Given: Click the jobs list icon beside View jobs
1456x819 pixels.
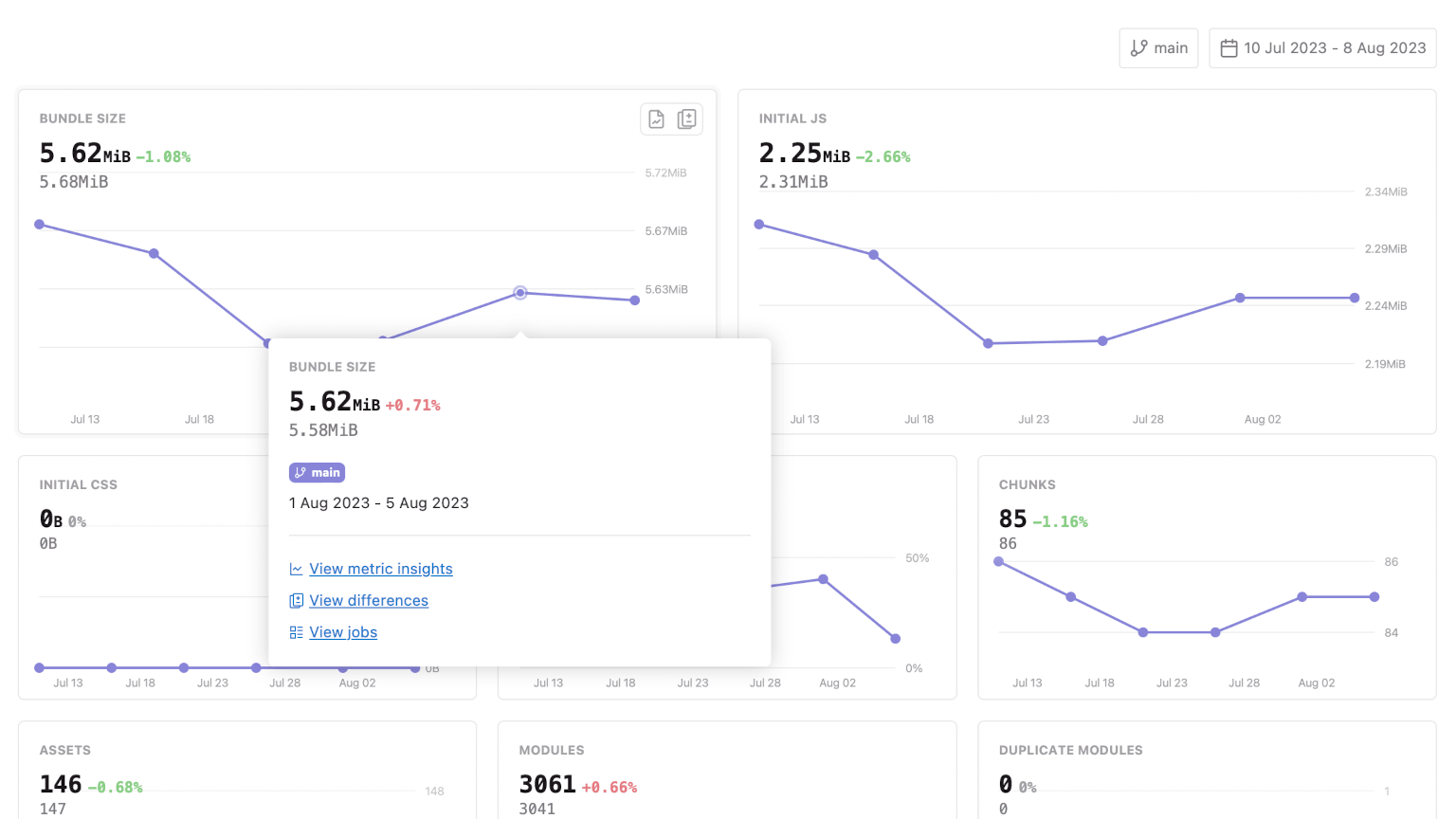Looking at the screenshot, I should coord(295,632).
